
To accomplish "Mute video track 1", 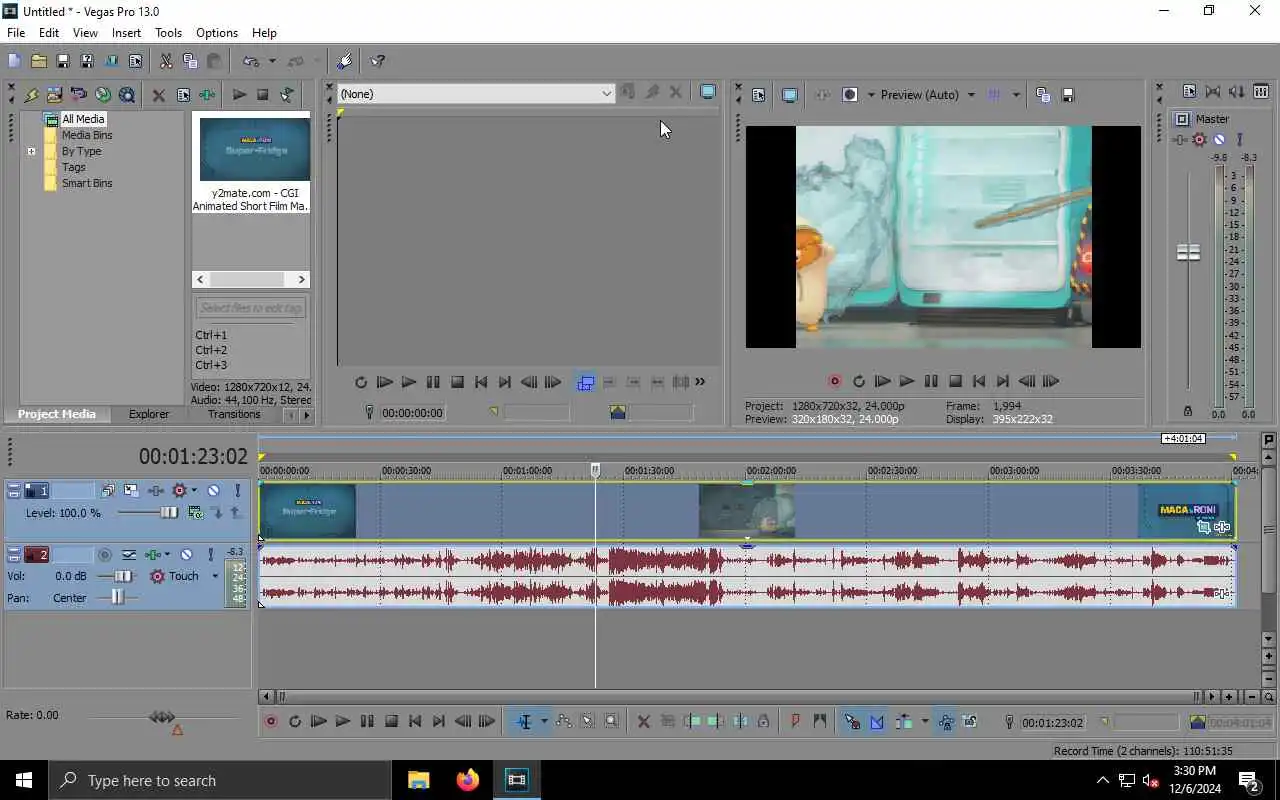I will click(x=213, y=490).
